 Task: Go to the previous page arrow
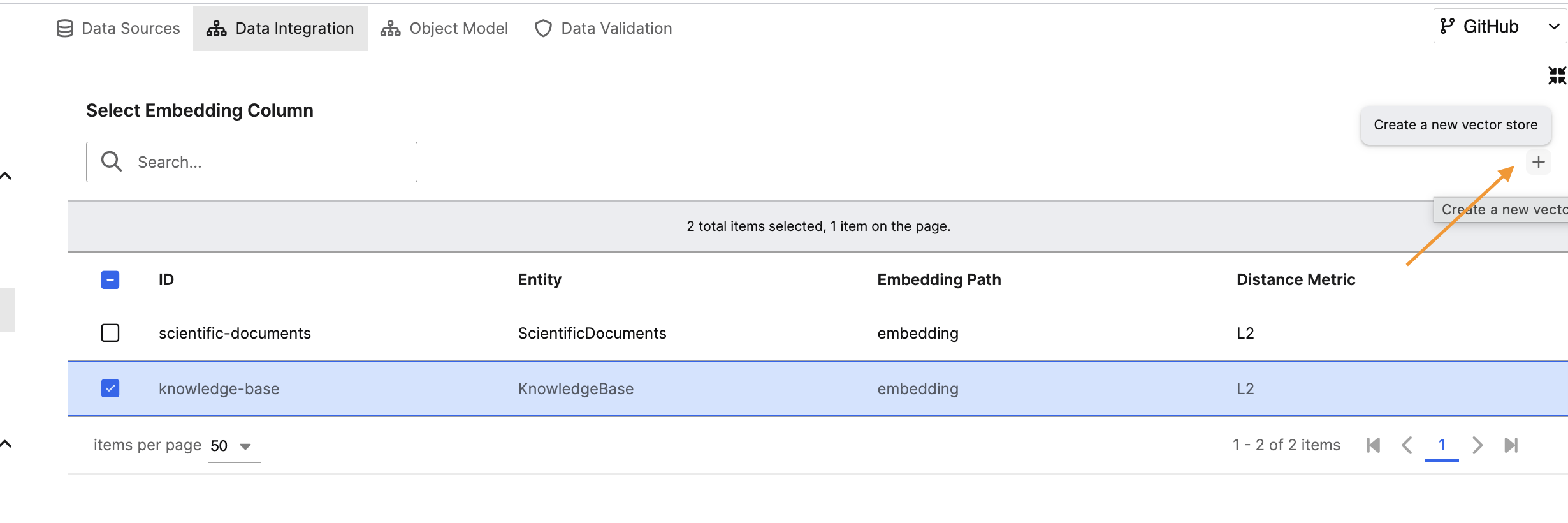[x=1407, y=445]
